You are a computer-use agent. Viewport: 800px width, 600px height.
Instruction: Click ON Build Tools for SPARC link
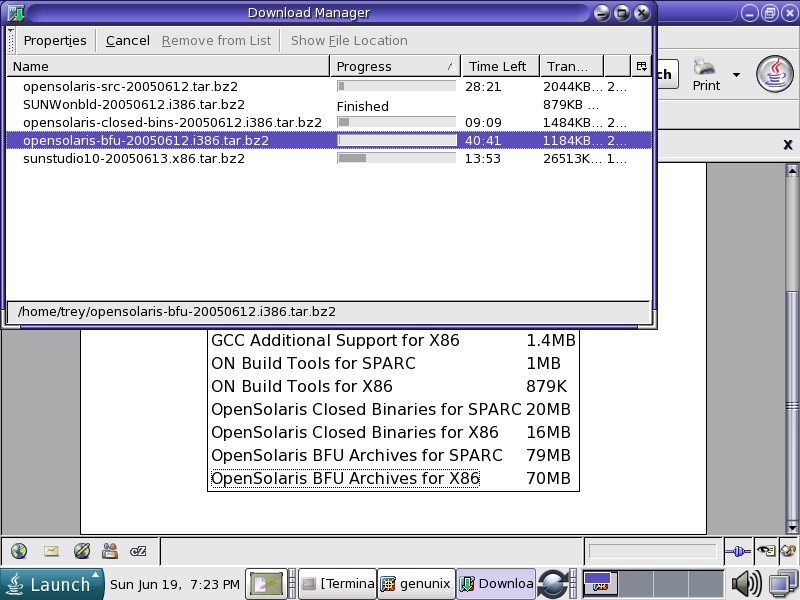[x=313, y=363]
